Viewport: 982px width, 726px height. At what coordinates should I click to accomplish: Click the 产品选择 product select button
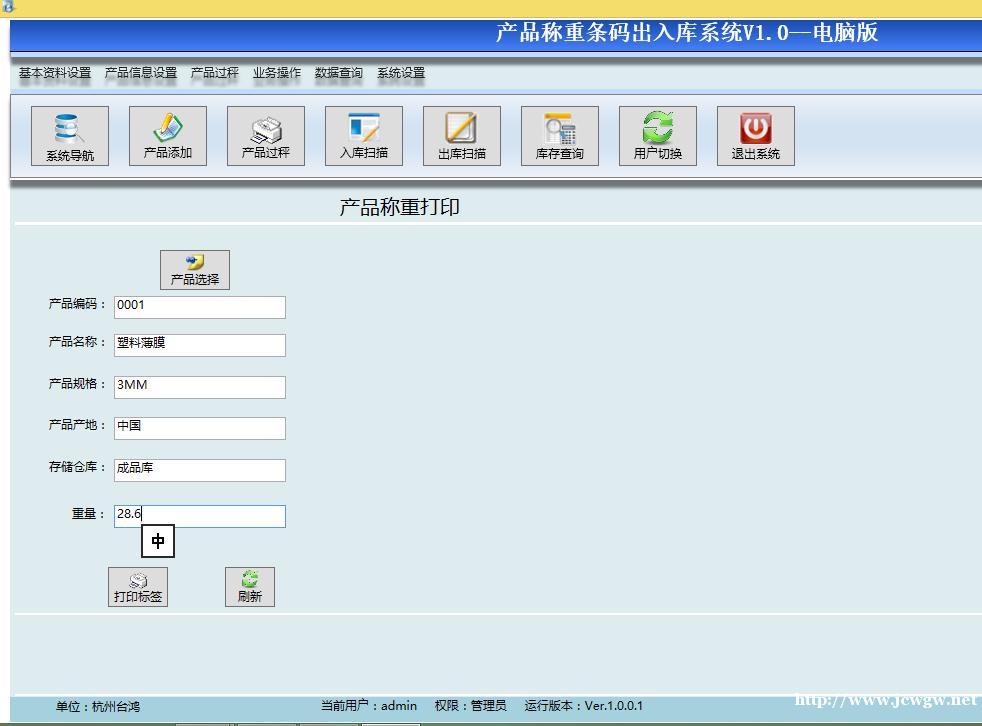coord(195,270)
